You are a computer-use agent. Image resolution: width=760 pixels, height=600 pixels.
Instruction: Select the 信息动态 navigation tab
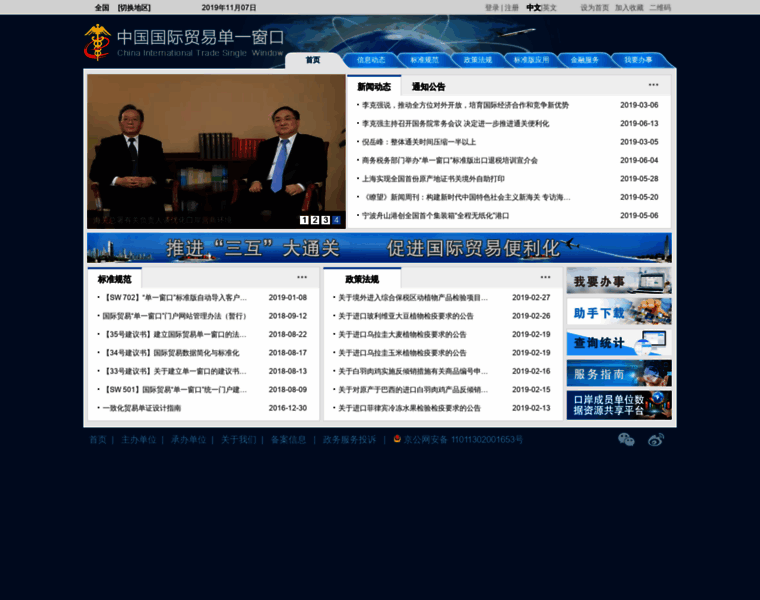(x=371, y=60)
